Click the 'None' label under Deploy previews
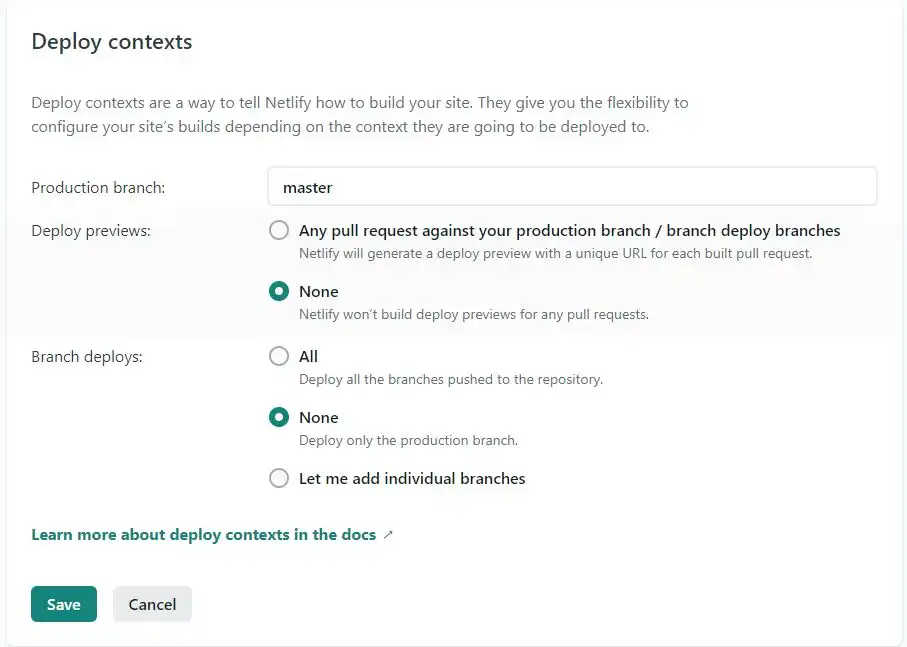This screenshot has height=647, width=907. tap(318, 291)
